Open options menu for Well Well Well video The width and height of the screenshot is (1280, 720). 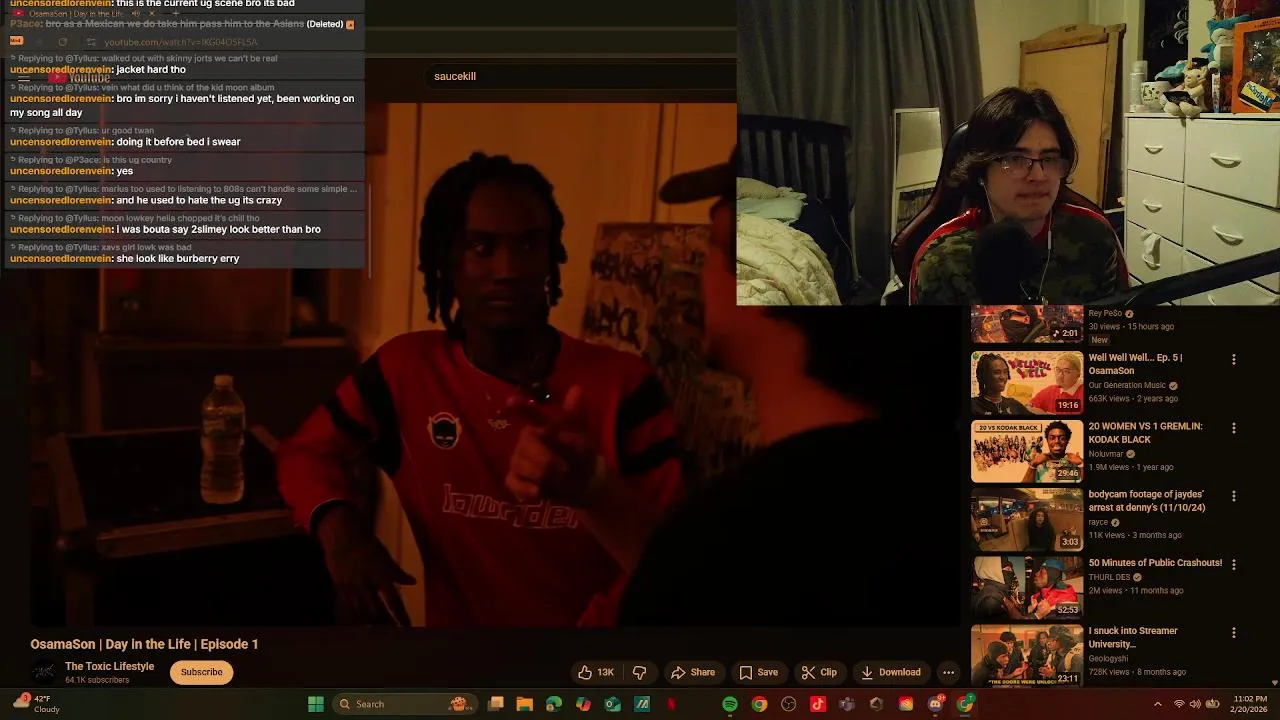point(1233,359)
